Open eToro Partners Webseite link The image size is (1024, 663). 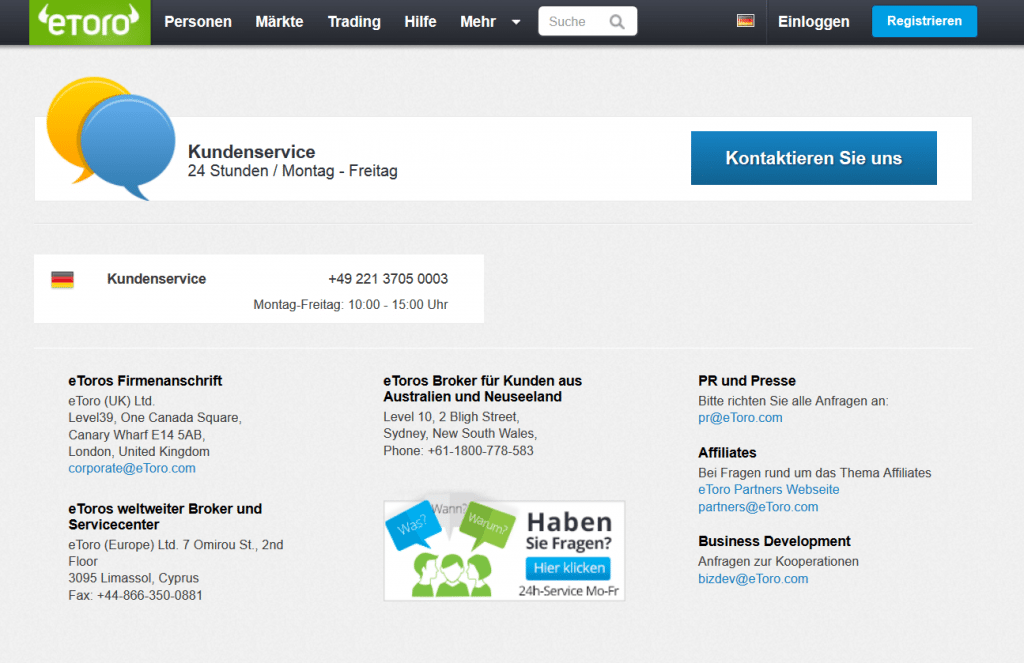pos(769,489)
